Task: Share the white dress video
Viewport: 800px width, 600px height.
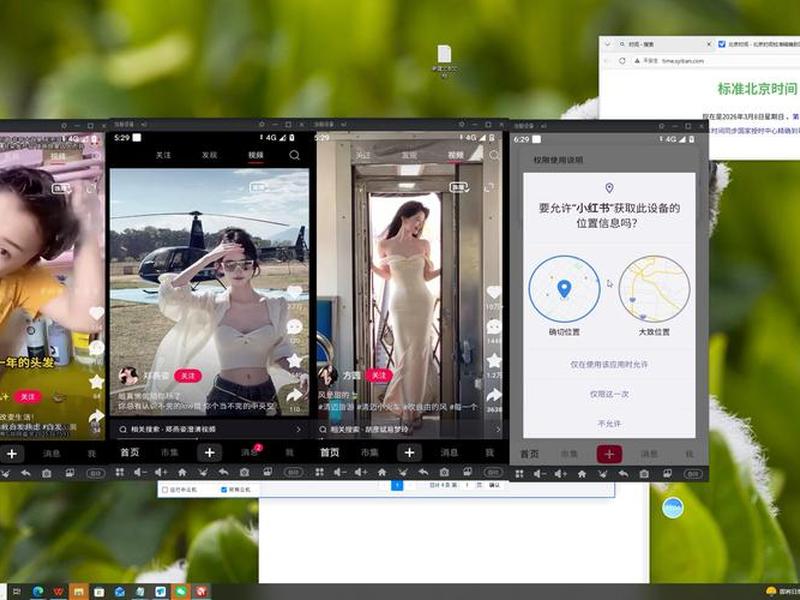Action: point(494,395)
